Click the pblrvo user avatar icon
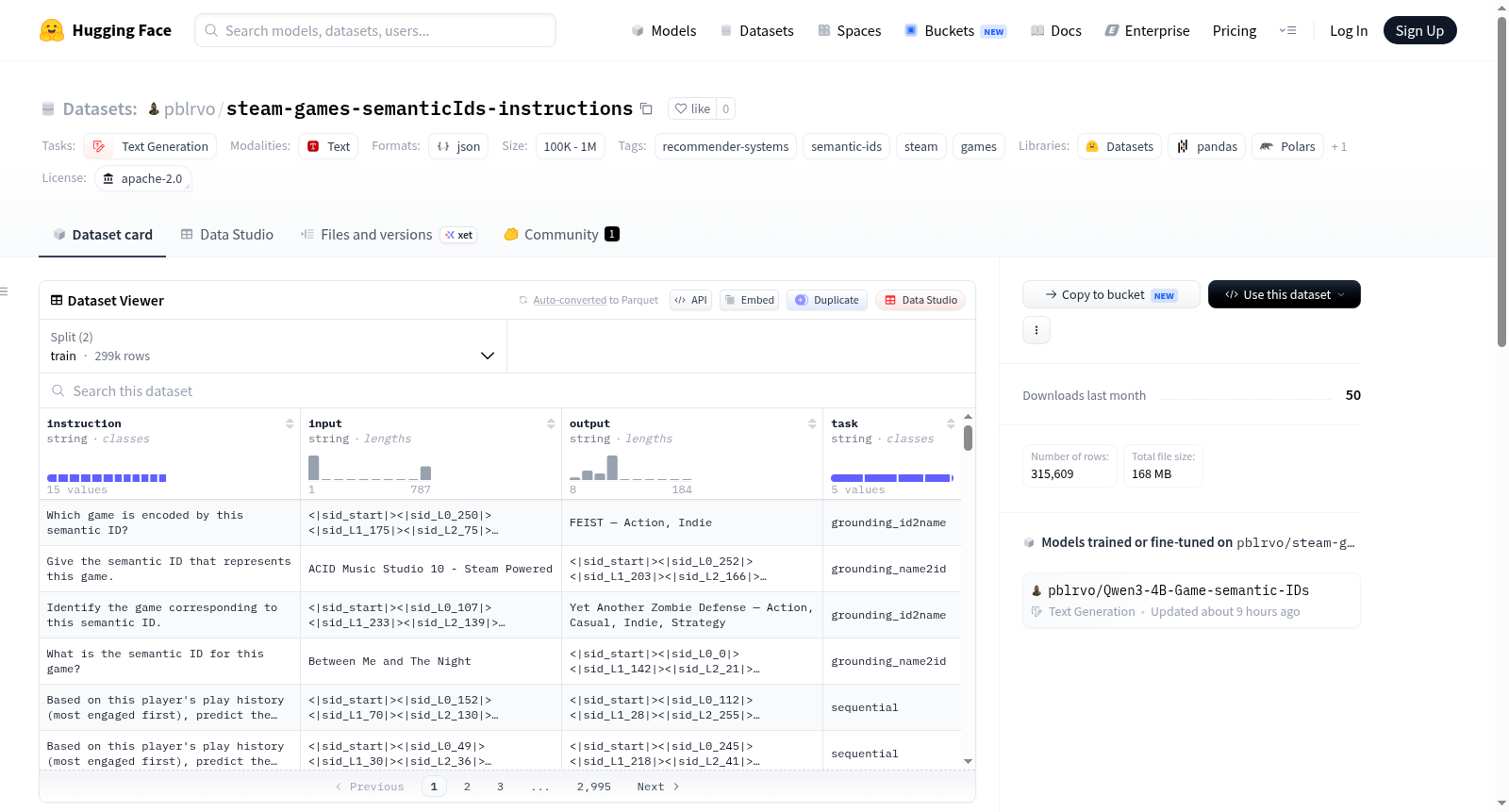 tap(154, 108)
